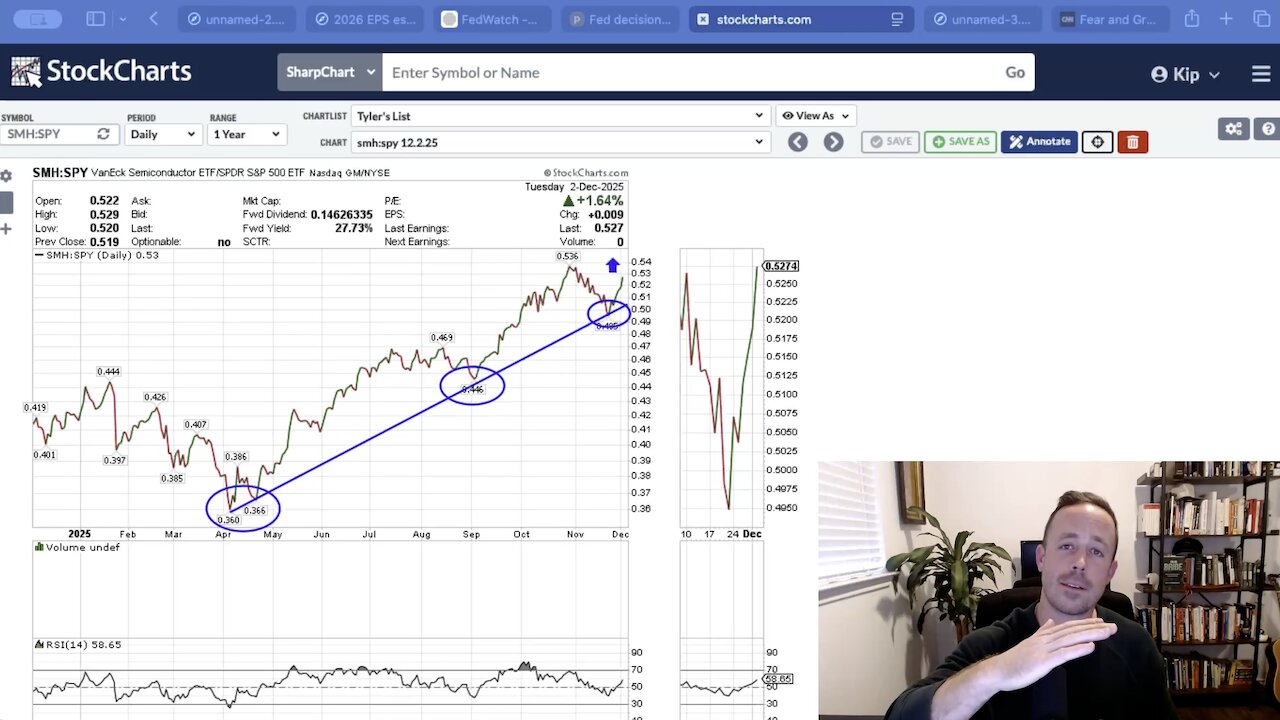Switch to the unnamed-3 browser tab
The height and width of the screenshot is (720, 1280).
pos(982,19)
